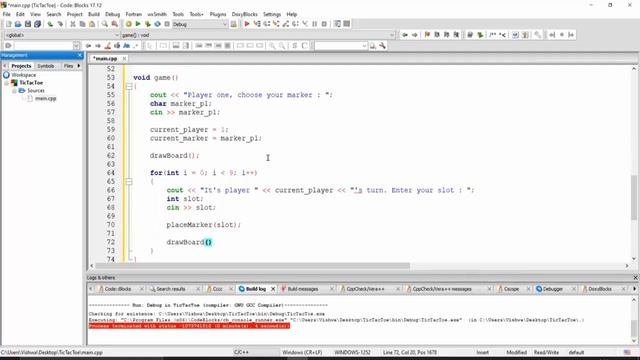Switch to the CppCheck/Vera++ messages tab
The width and height of the screenshot is (640, 360).
442,289
